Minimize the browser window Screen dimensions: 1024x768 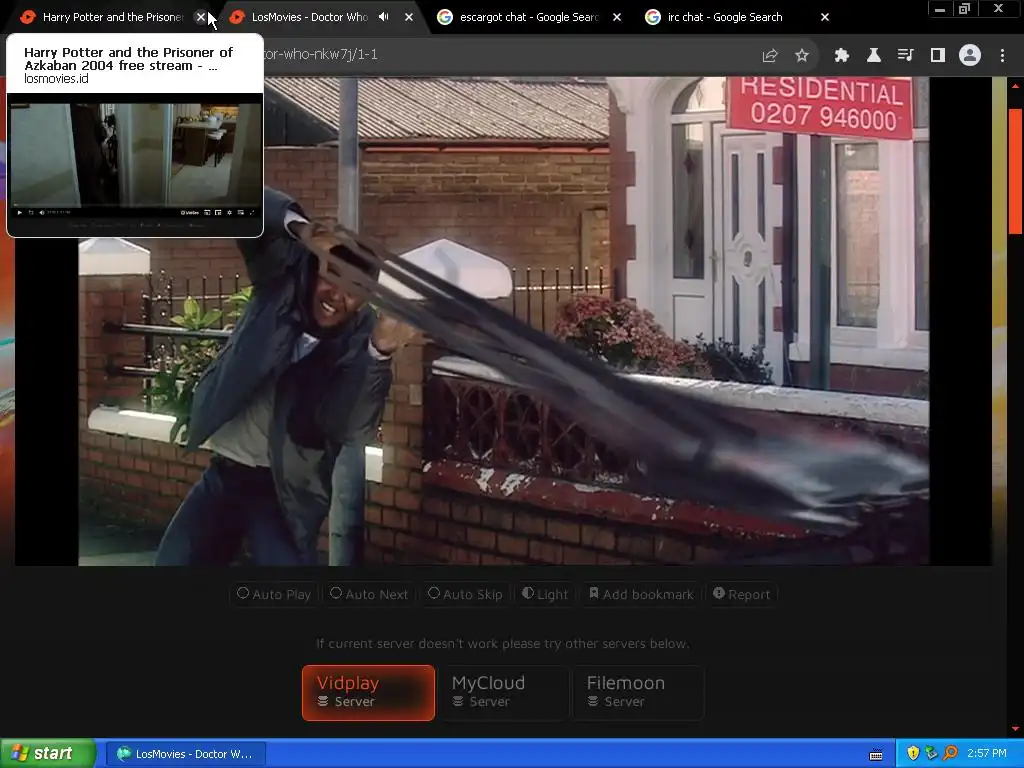(940, 9)
